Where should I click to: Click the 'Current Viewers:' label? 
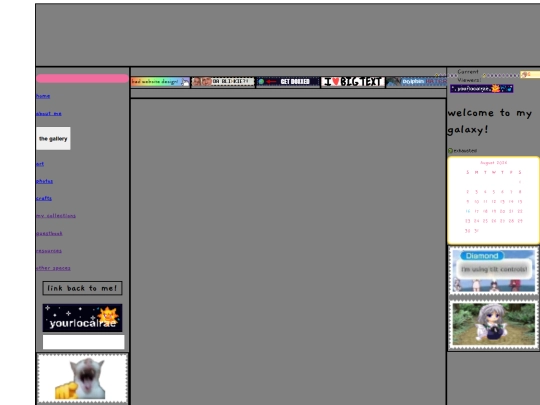[x=468, y=76]
